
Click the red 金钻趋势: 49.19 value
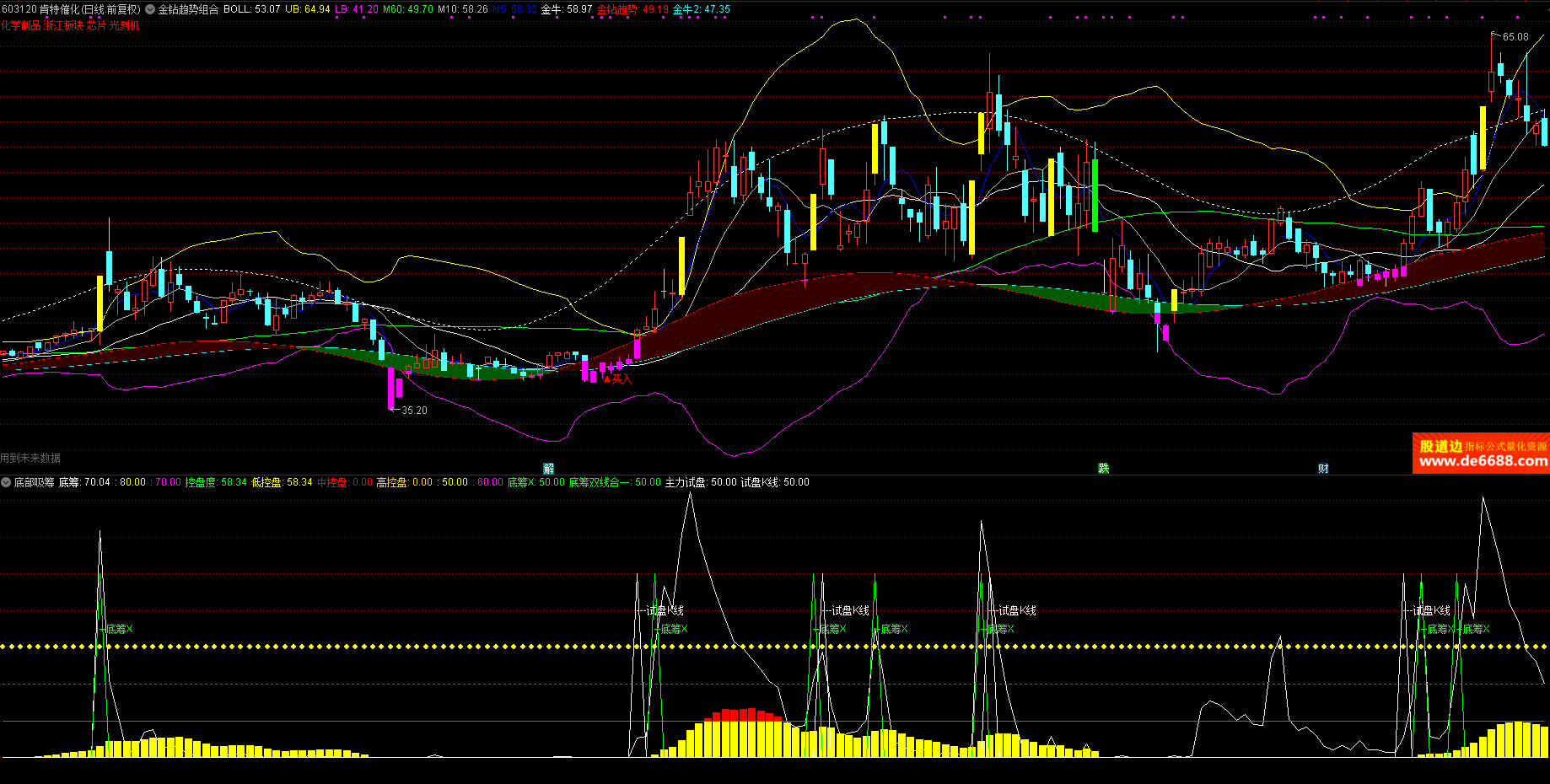(632, 9)
